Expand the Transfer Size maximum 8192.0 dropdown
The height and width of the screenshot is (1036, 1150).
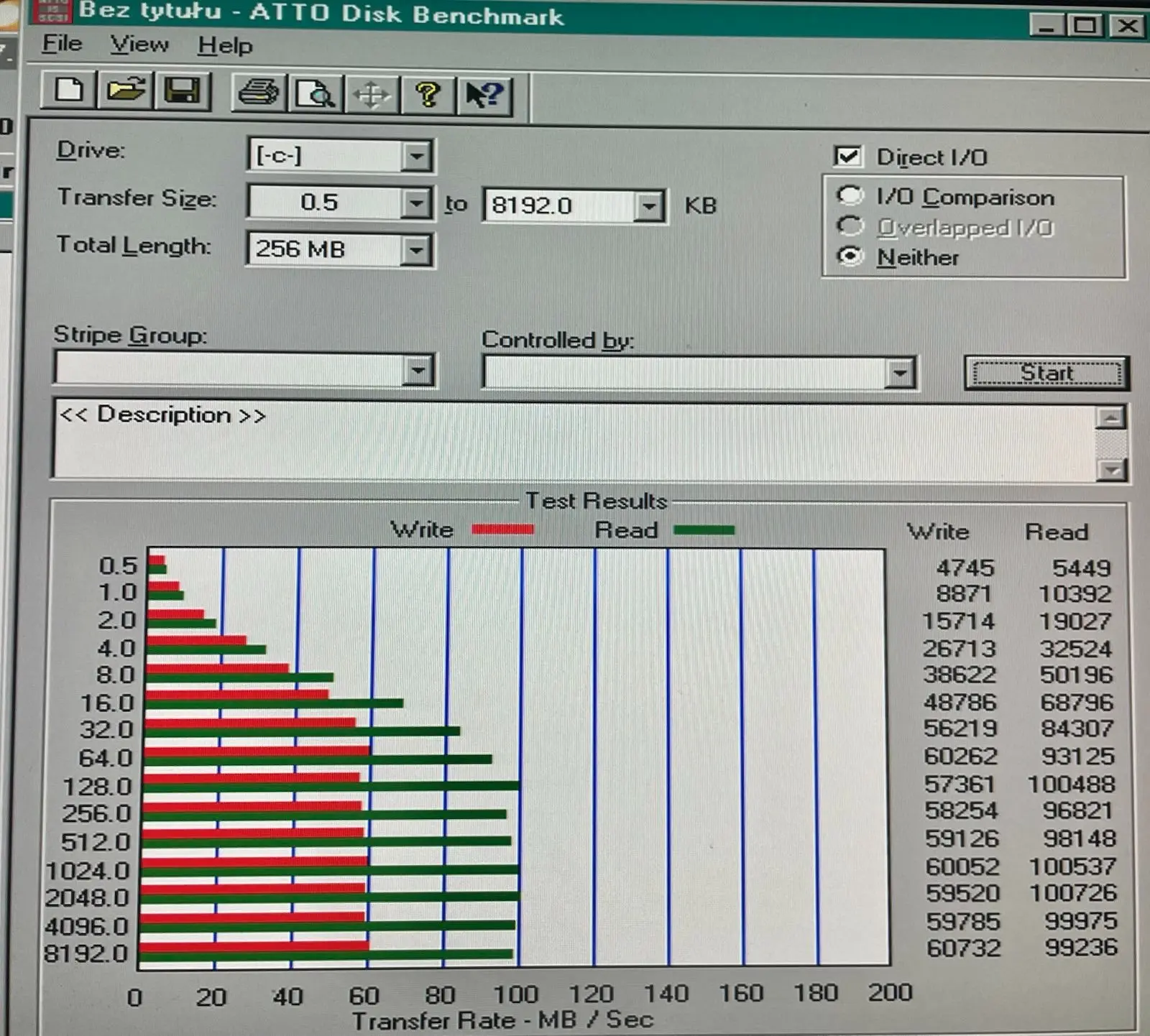649,207
